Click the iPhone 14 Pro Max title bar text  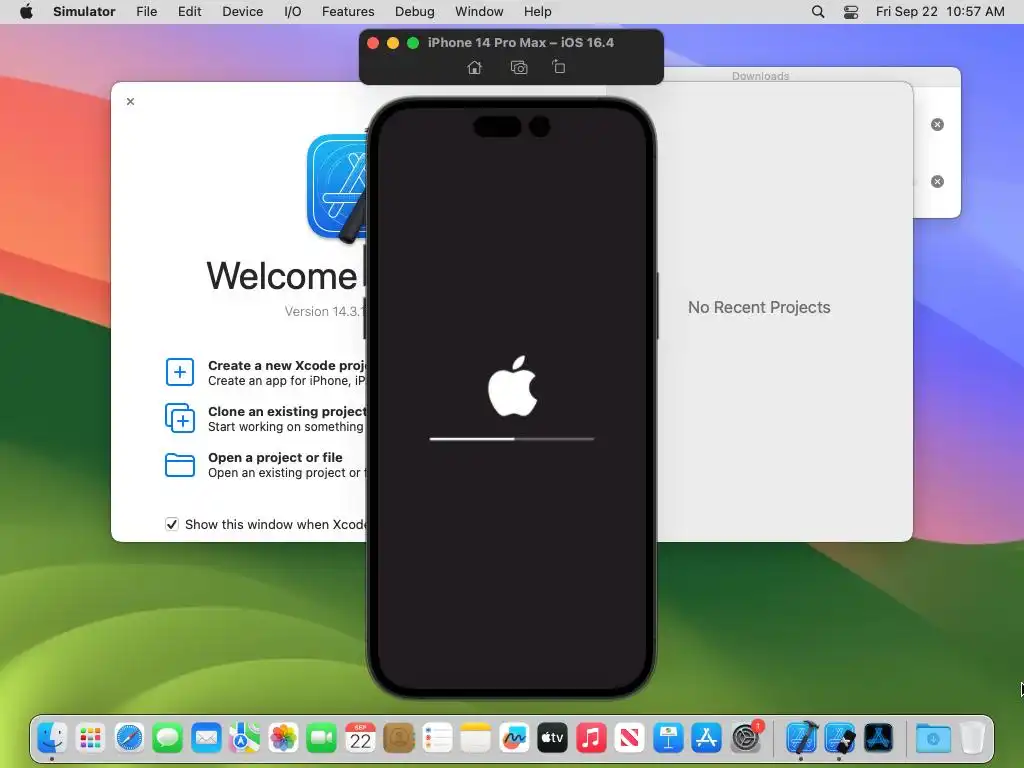pyautogui.click(x=520, y=42)
